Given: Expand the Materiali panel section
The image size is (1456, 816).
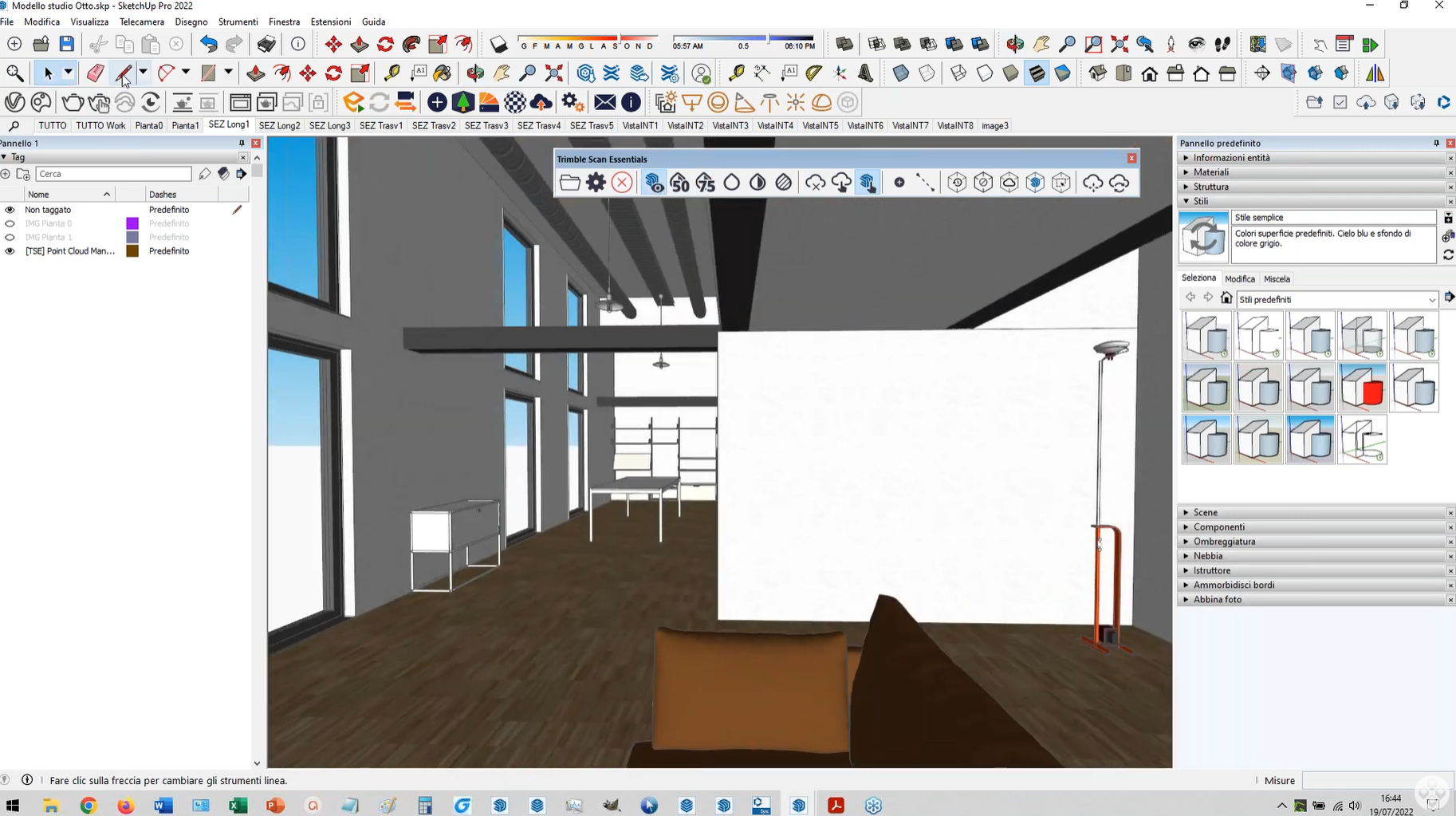Looking at the screenshot, I should tap(1210, 172).
